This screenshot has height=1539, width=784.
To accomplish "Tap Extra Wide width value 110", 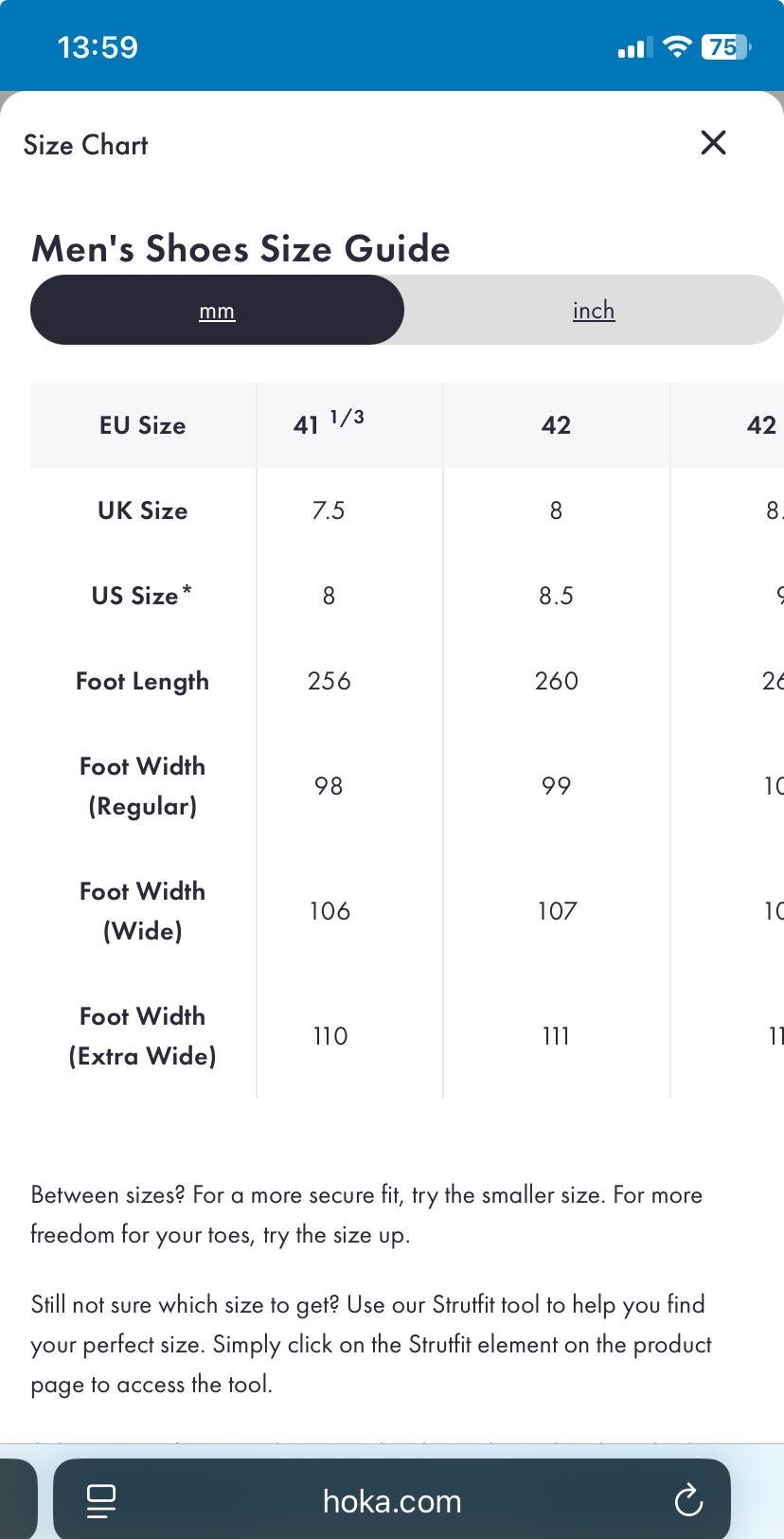I will pyautogui.click(x=330, y=1036).
